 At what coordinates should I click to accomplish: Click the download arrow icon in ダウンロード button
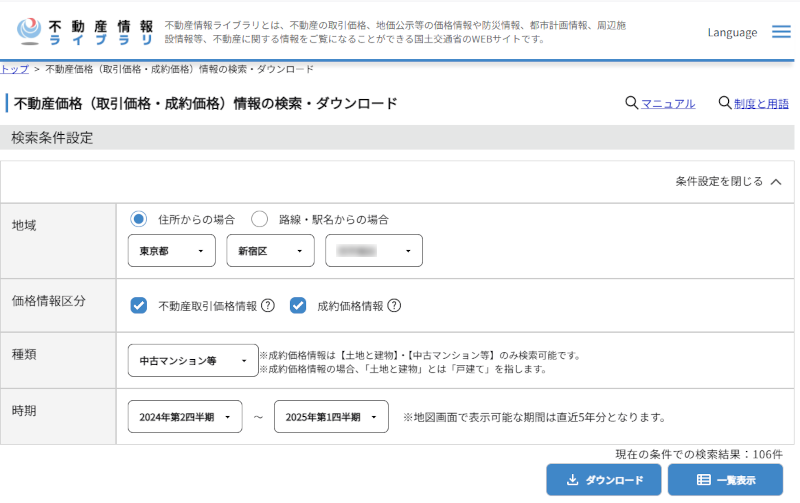pos(573,480)
